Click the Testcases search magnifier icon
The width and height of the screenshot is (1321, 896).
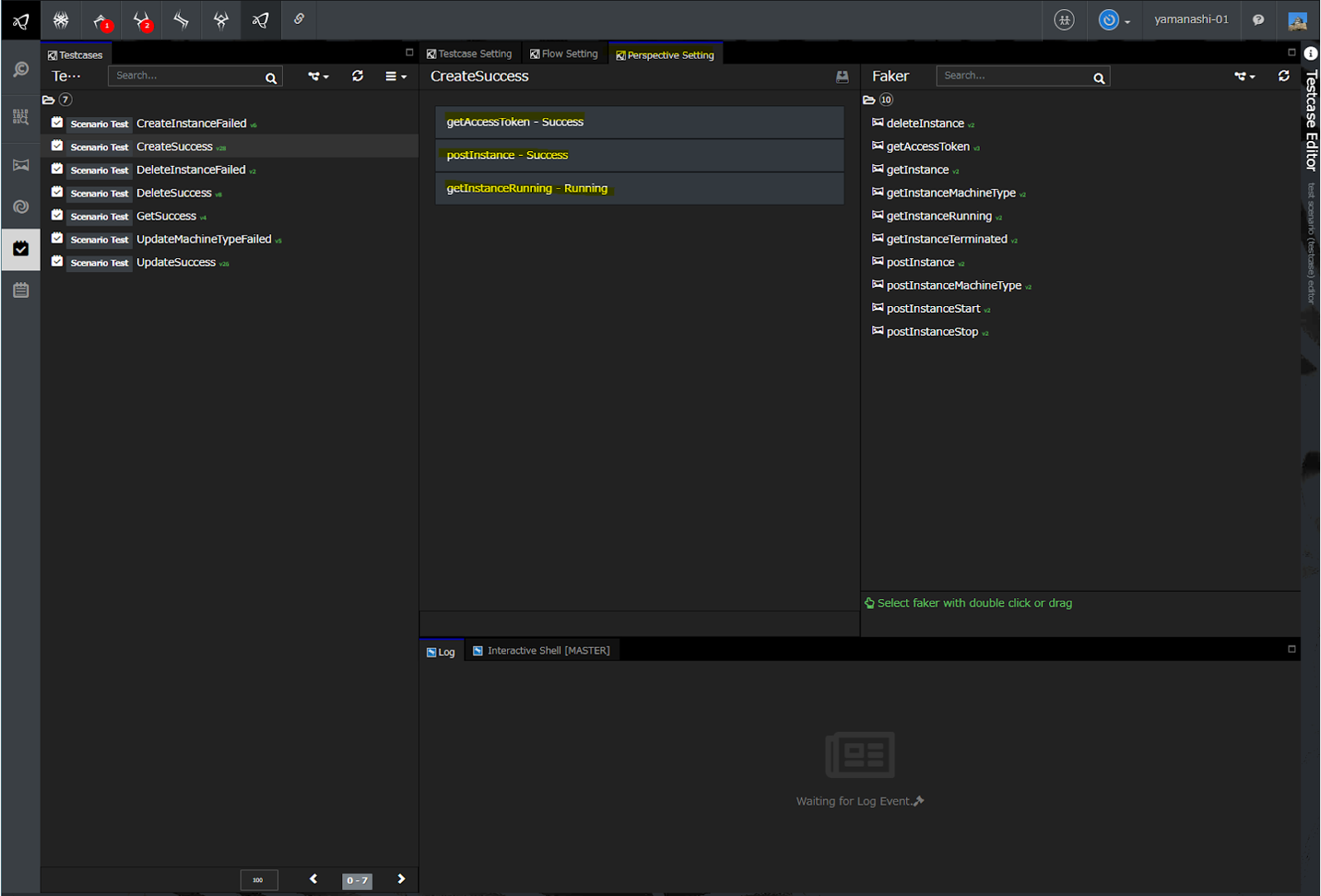[x=271, y=78]
